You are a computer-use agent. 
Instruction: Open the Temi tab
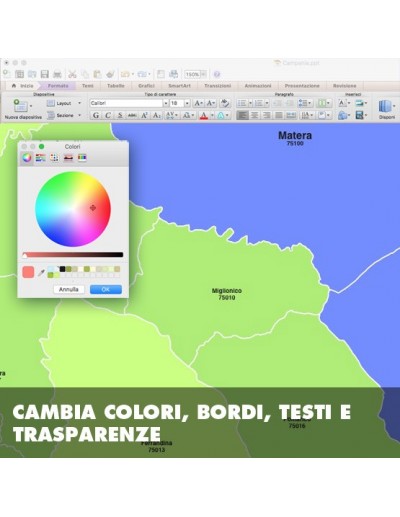[x=88, y=86]
